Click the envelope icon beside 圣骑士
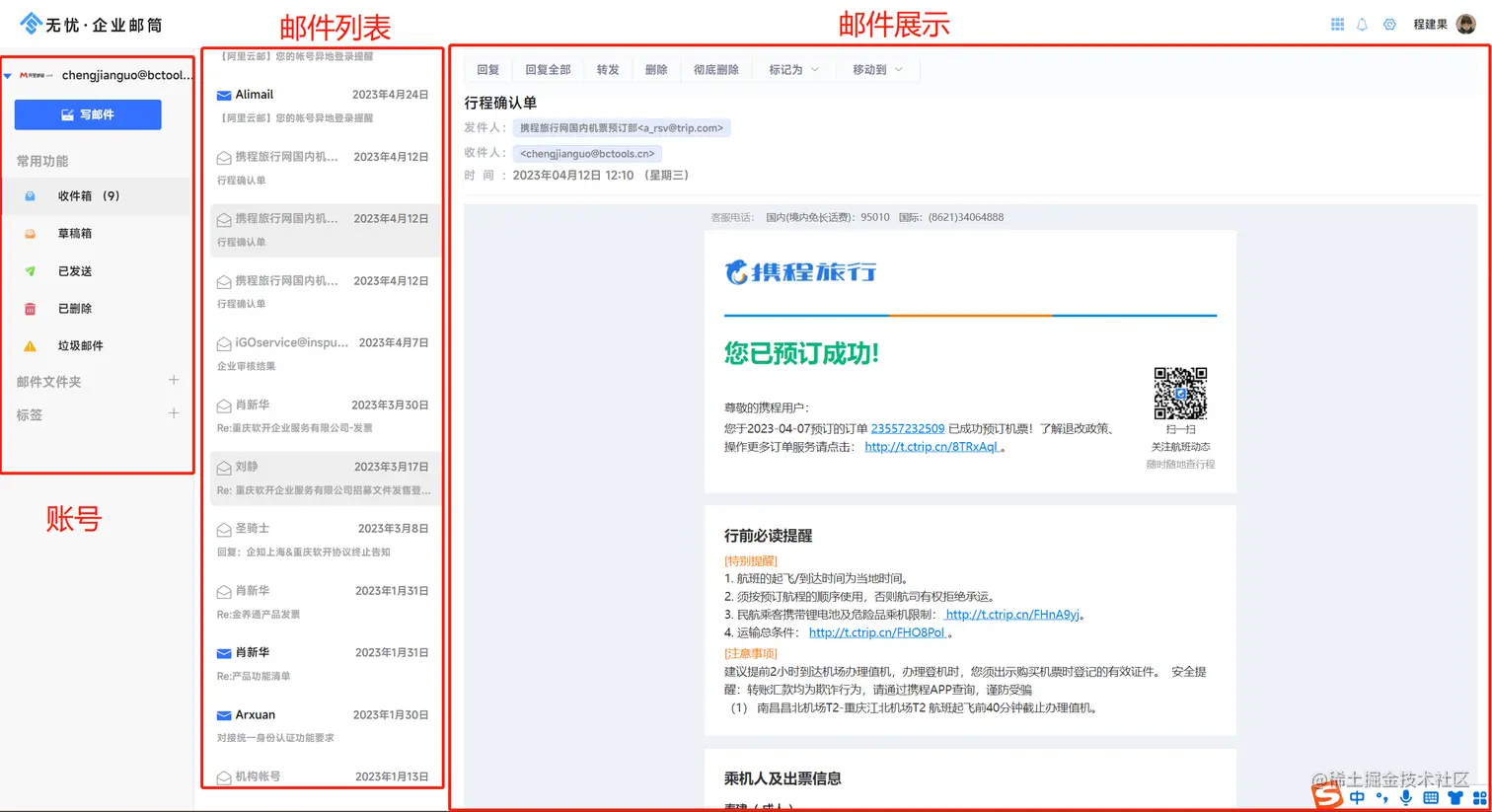1492x812 pixels. pos(224,530)
